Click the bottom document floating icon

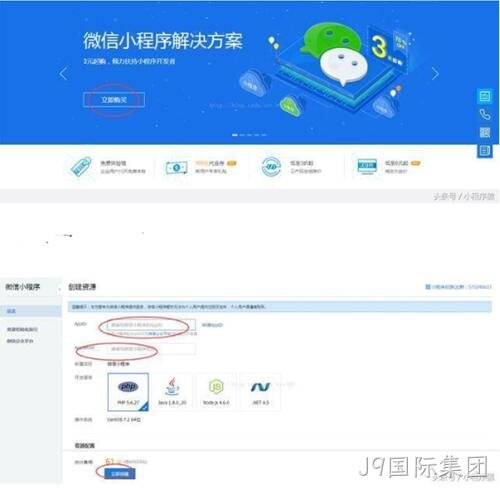click(485, 151)
